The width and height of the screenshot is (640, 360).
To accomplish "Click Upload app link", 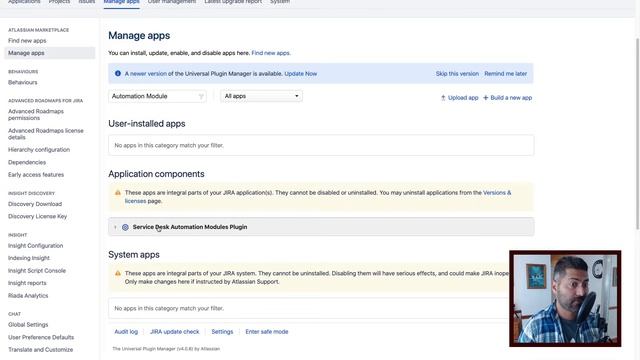I will coord(463,98).
